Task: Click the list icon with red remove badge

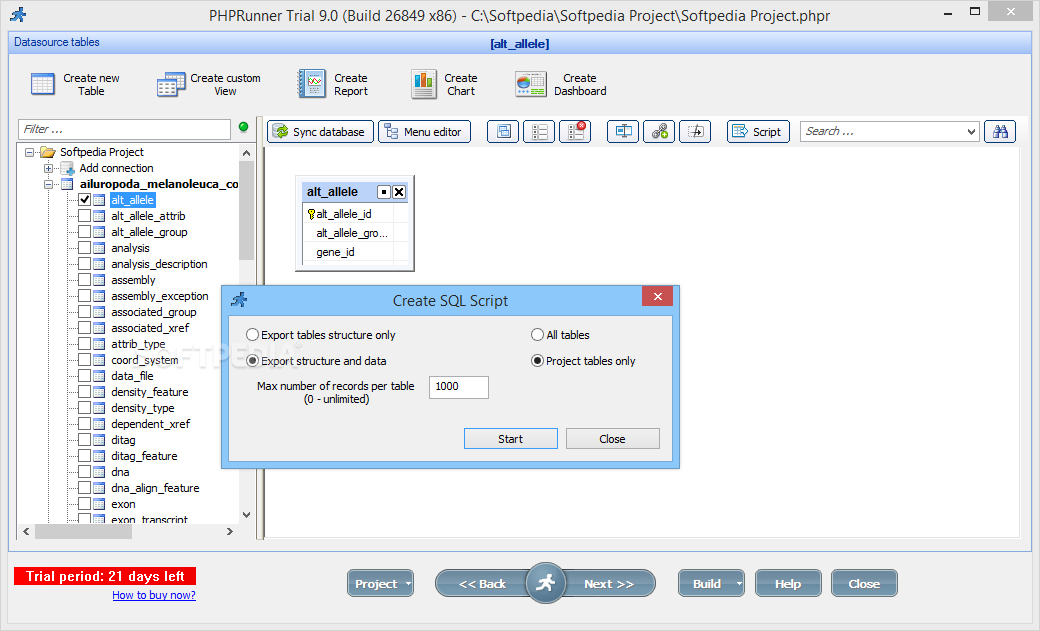Action: pos(575,131)
